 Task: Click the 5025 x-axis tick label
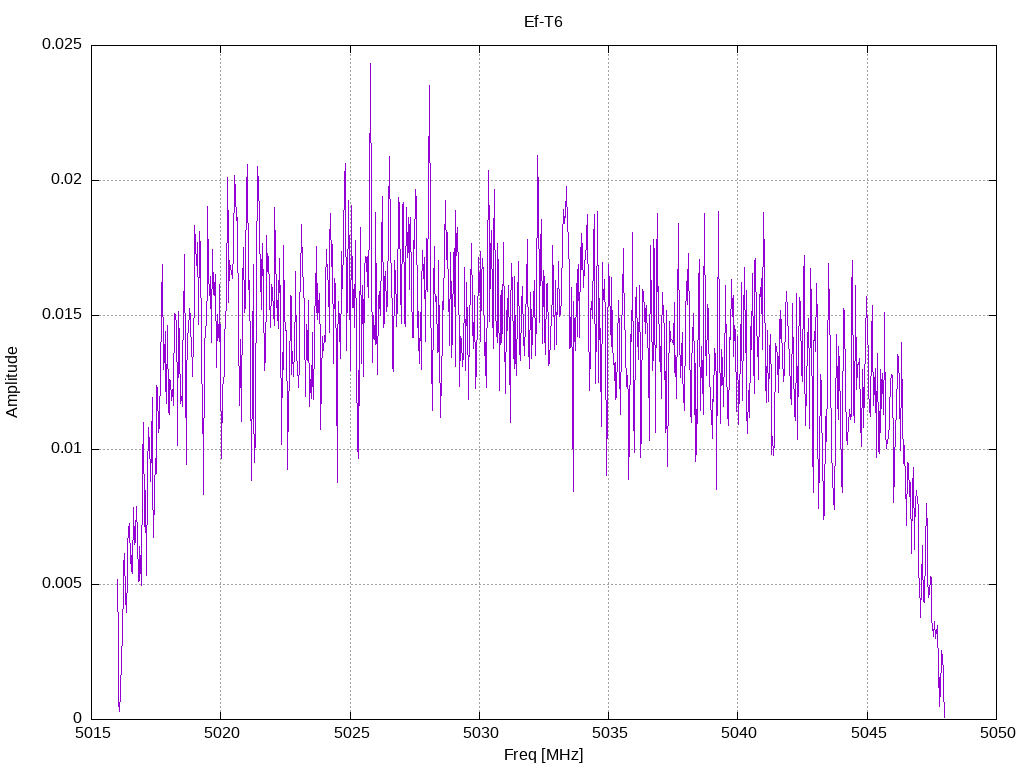[x=351, y=733]
